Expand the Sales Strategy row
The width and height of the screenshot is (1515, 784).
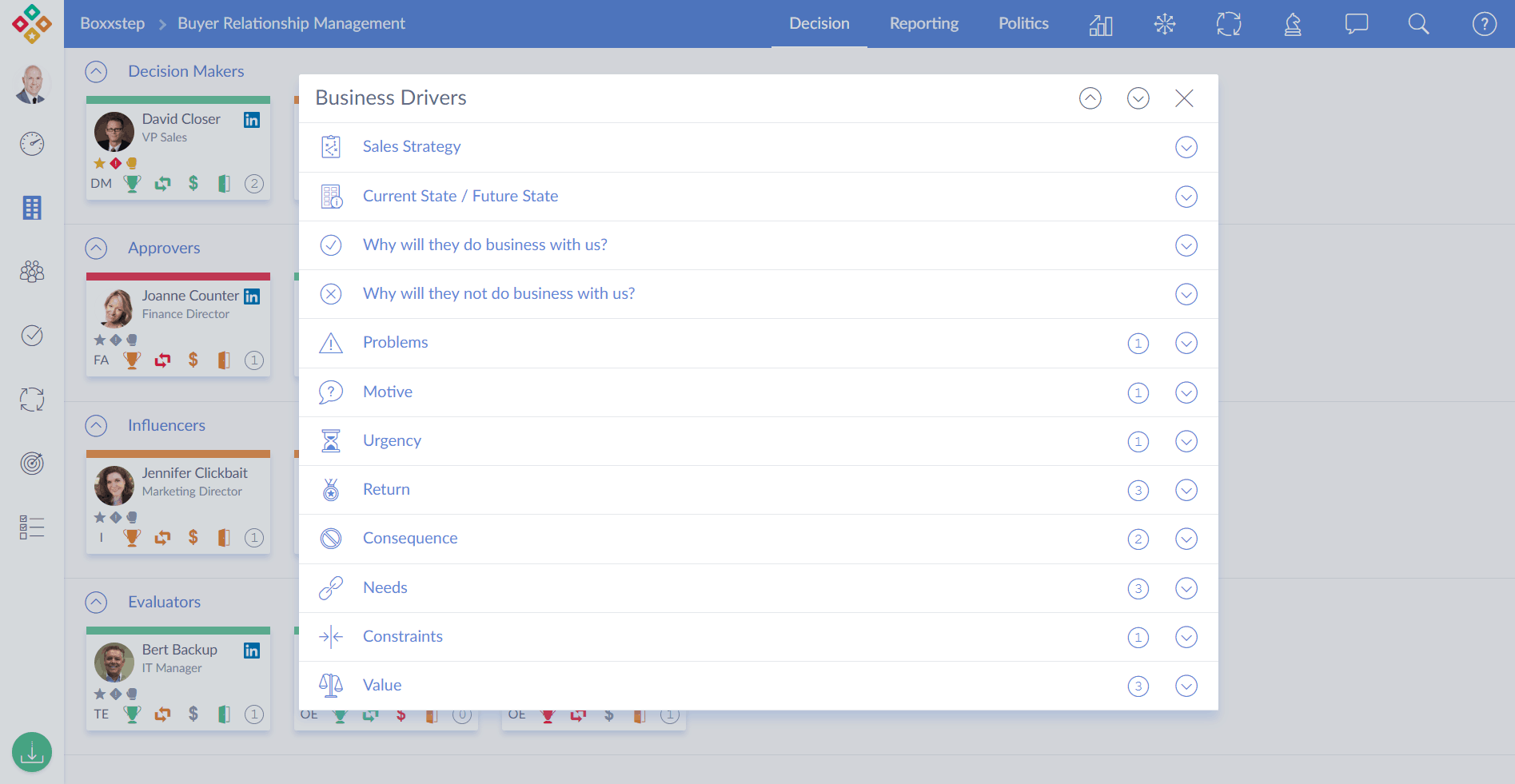[1186, 148]
